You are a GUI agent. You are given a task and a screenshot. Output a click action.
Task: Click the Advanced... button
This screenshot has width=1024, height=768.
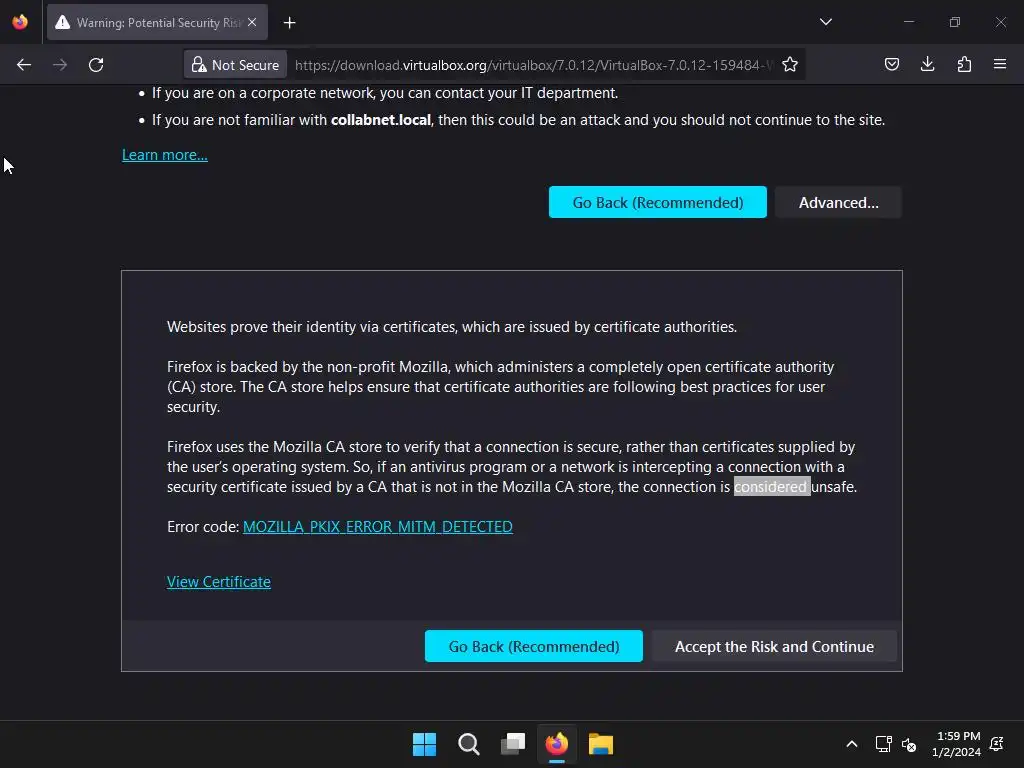pyautogui.click(x=839, y=202)
